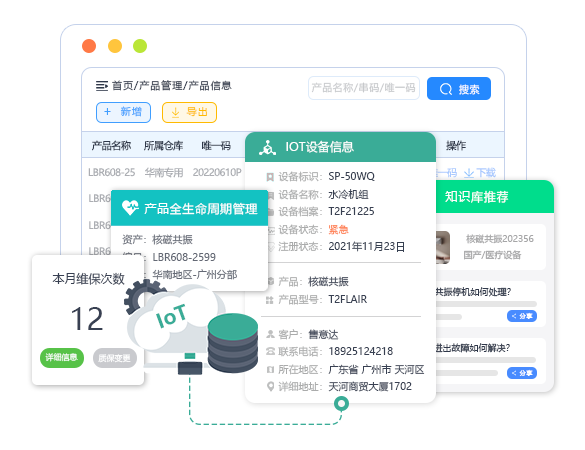Click device archive value T2F21225
The width and height of the screenshot is (585, 450).
pos(351,211)
